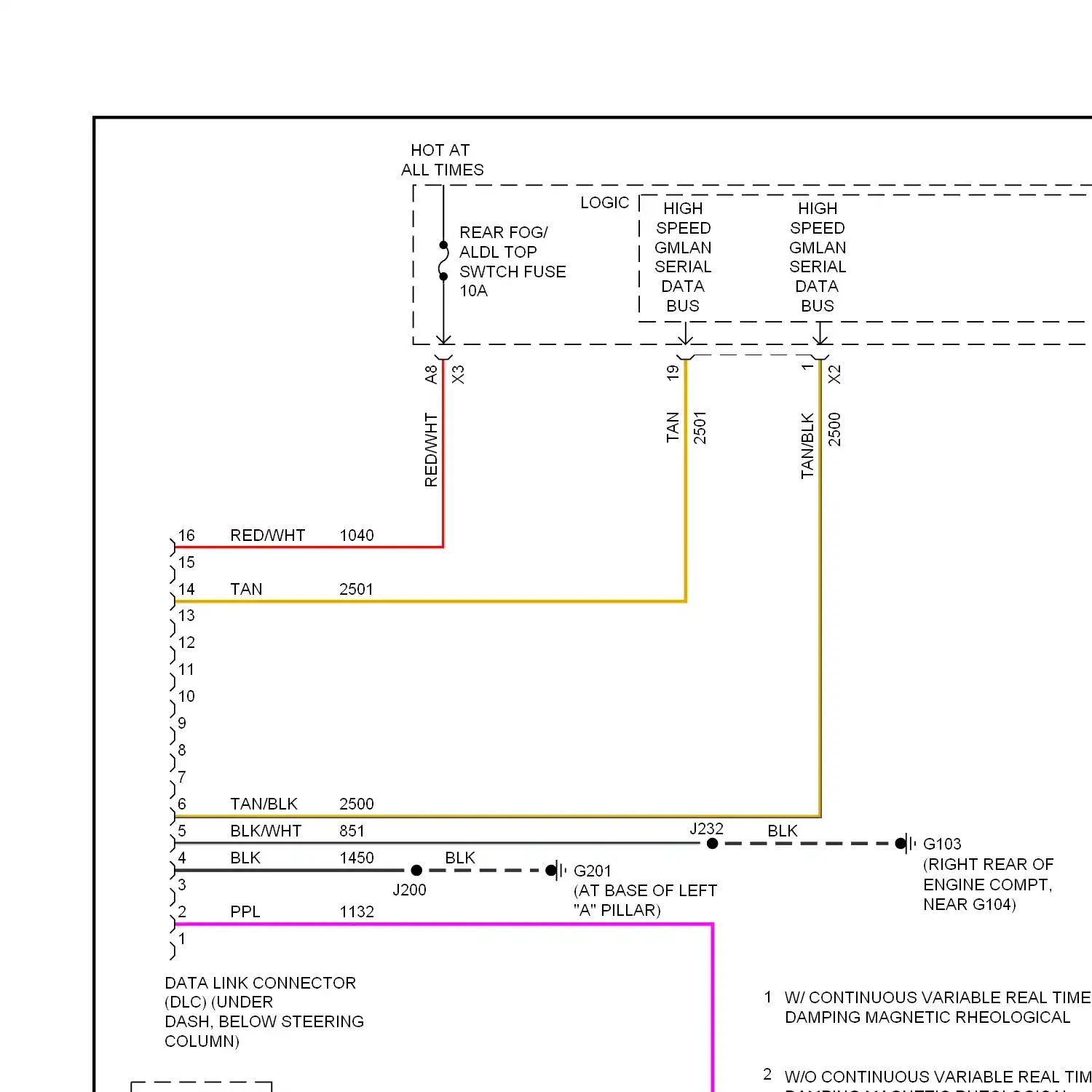Click circuit number 851
This screenshot has width=1092, height=1092.
352,831
